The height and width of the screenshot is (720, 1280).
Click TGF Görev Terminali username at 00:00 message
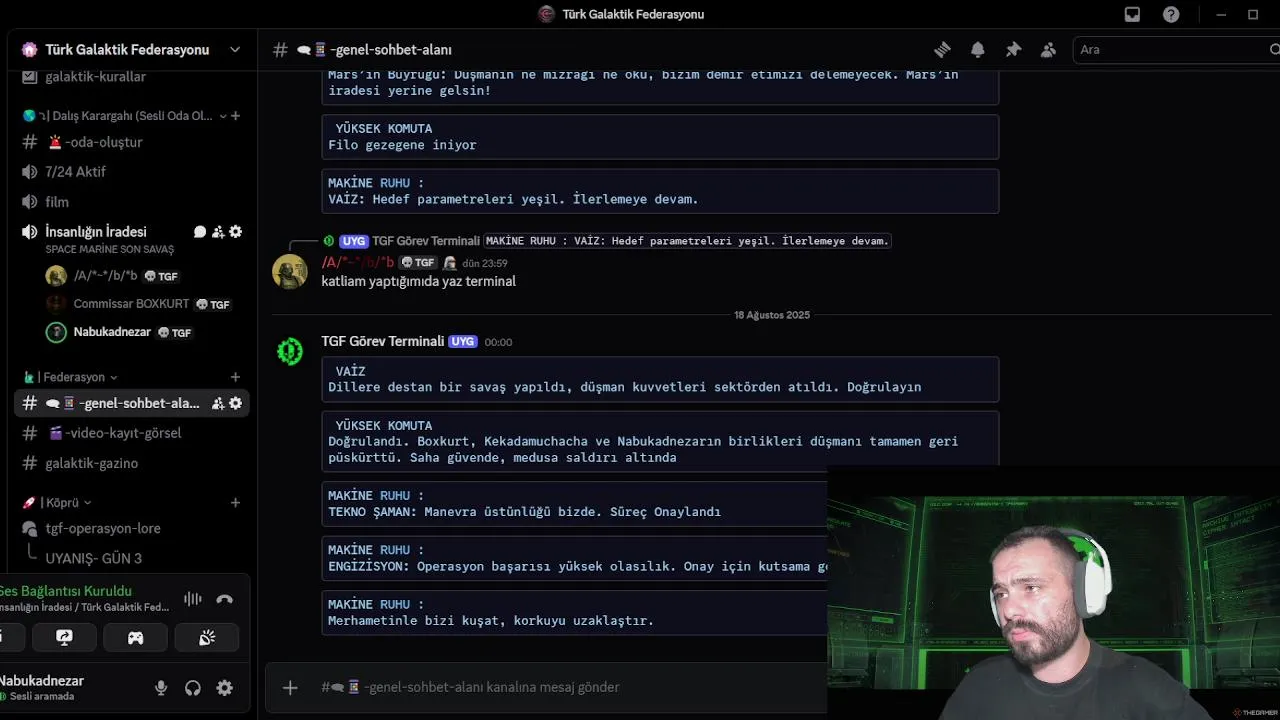(x=382, y=341)
